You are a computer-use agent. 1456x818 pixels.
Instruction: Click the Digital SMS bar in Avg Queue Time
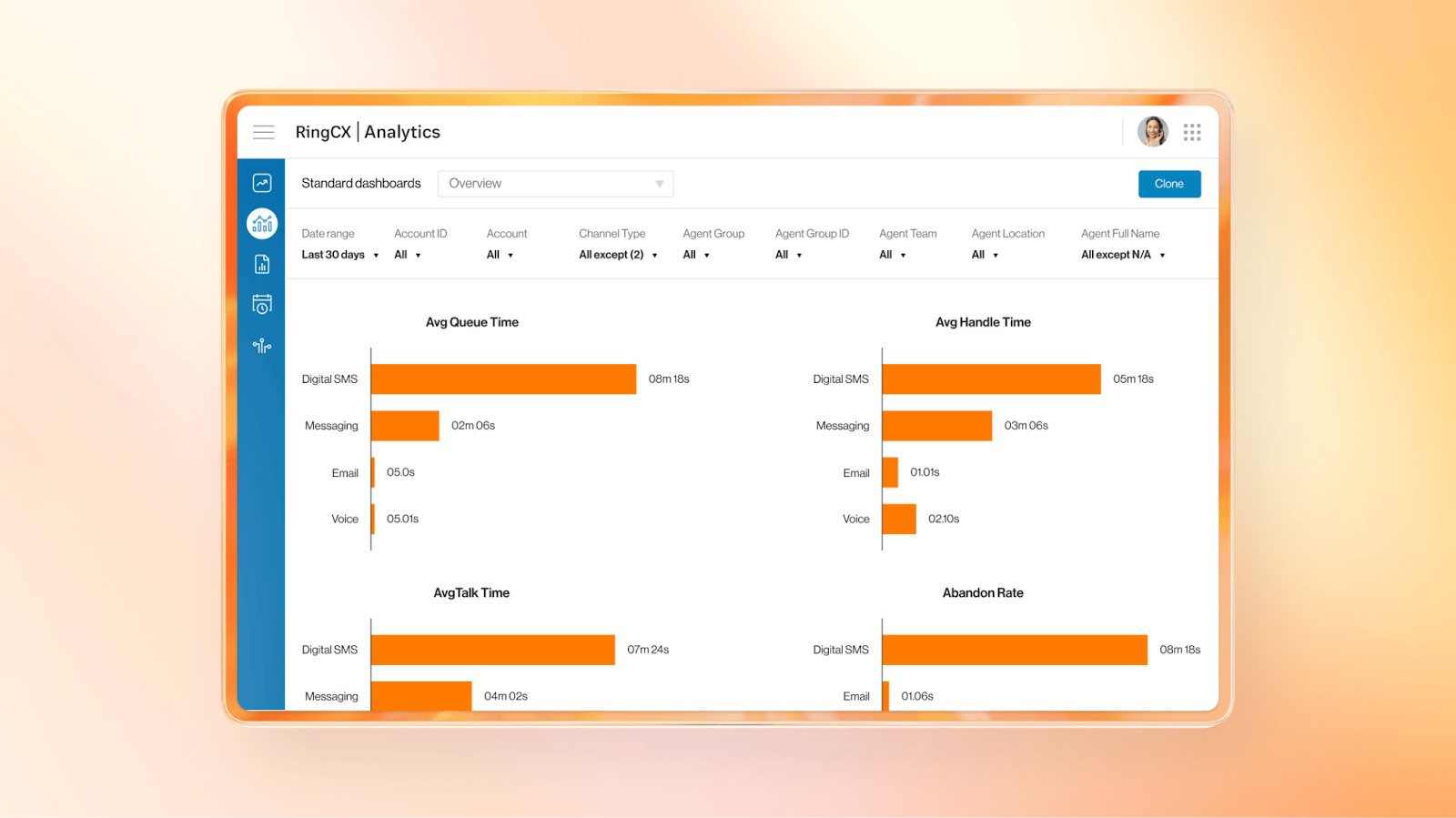[503, 379]
